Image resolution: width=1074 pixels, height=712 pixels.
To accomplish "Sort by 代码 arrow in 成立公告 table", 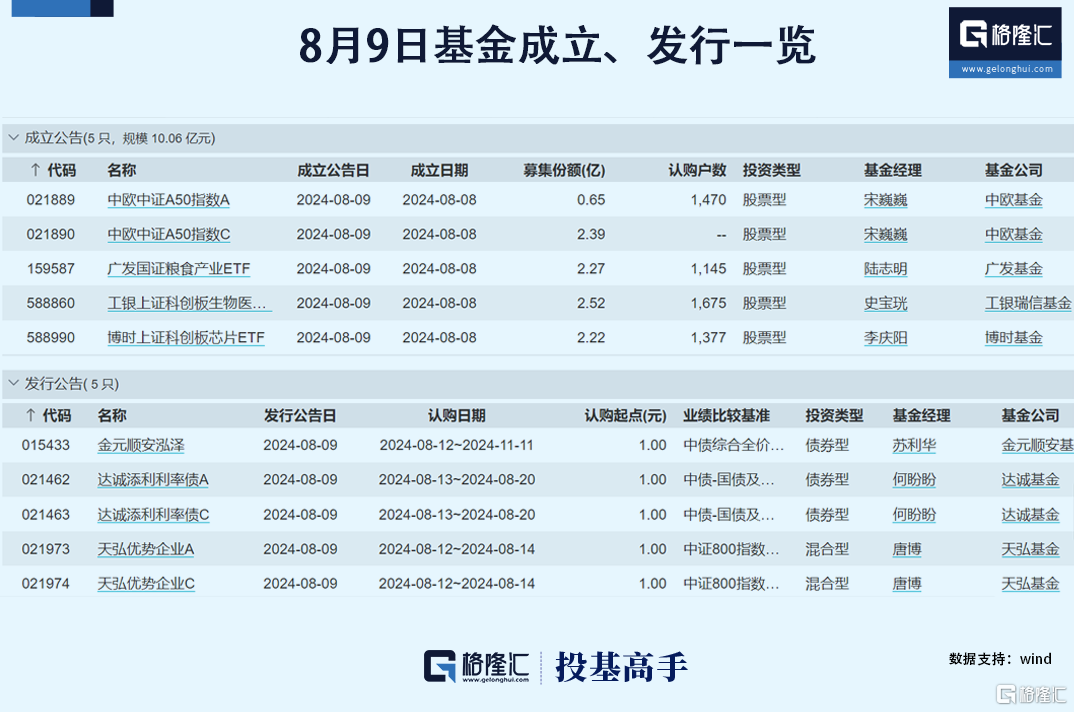I will (x=36, y=170).
